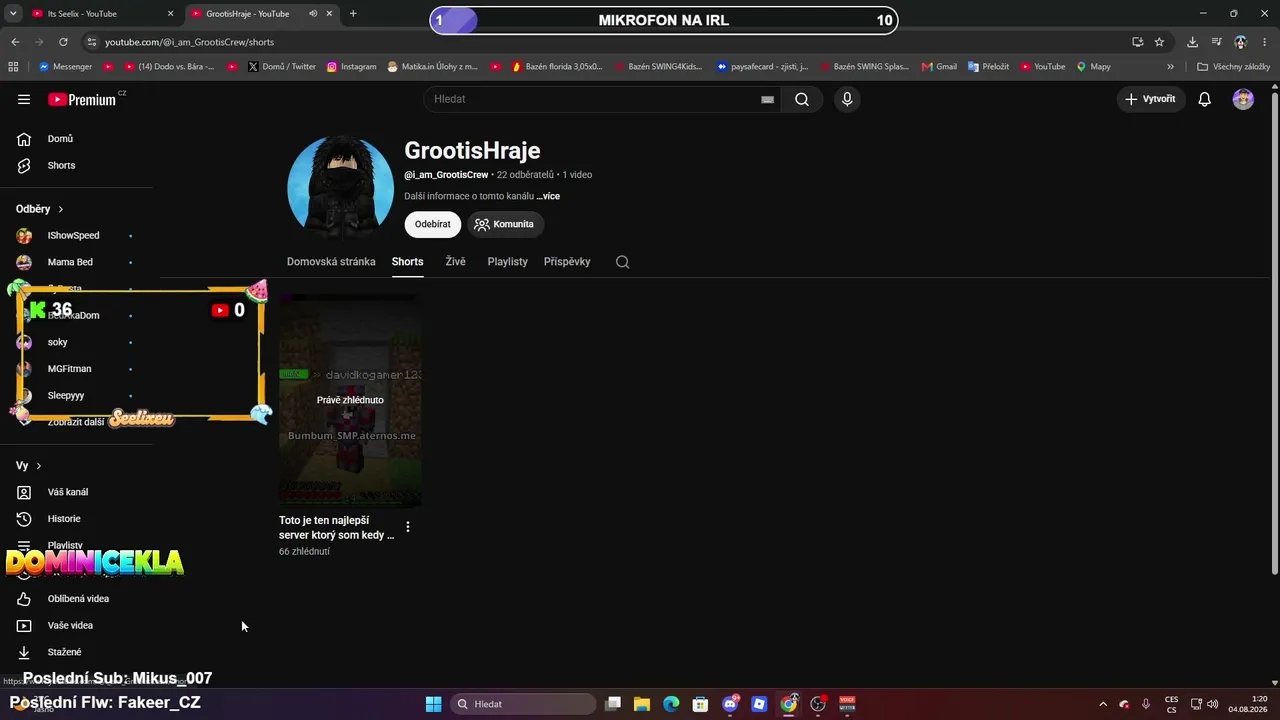The width and height of the screenshot is (1280, 720).
Task: Open IShowSpeed subscription channel
Action: pyautogui.click(x=76, y=235)
